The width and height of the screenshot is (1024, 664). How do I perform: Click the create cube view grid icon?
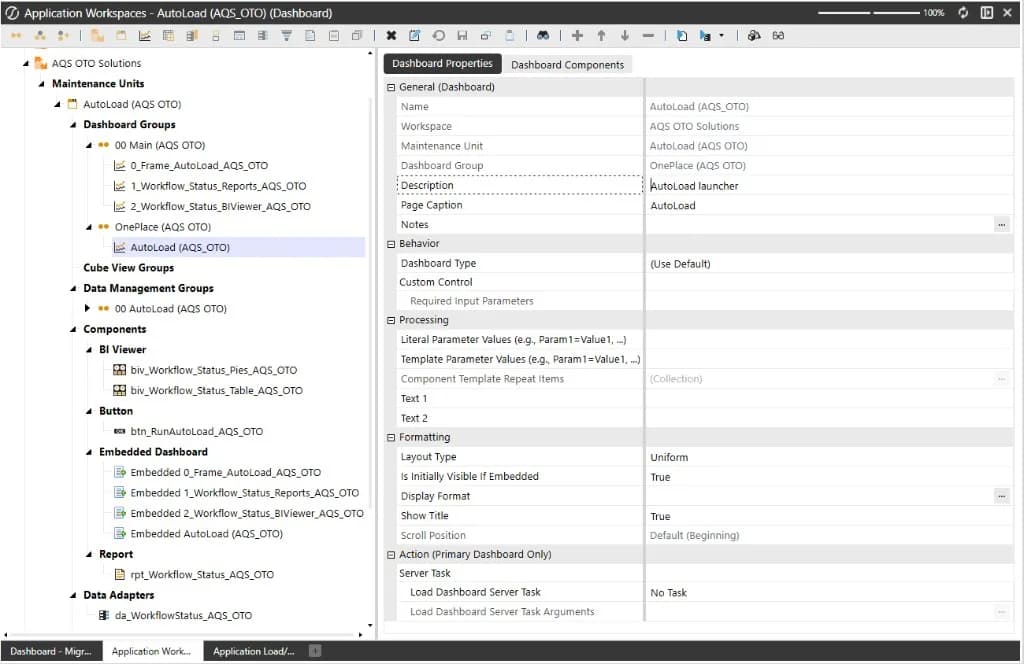(168, 36)
